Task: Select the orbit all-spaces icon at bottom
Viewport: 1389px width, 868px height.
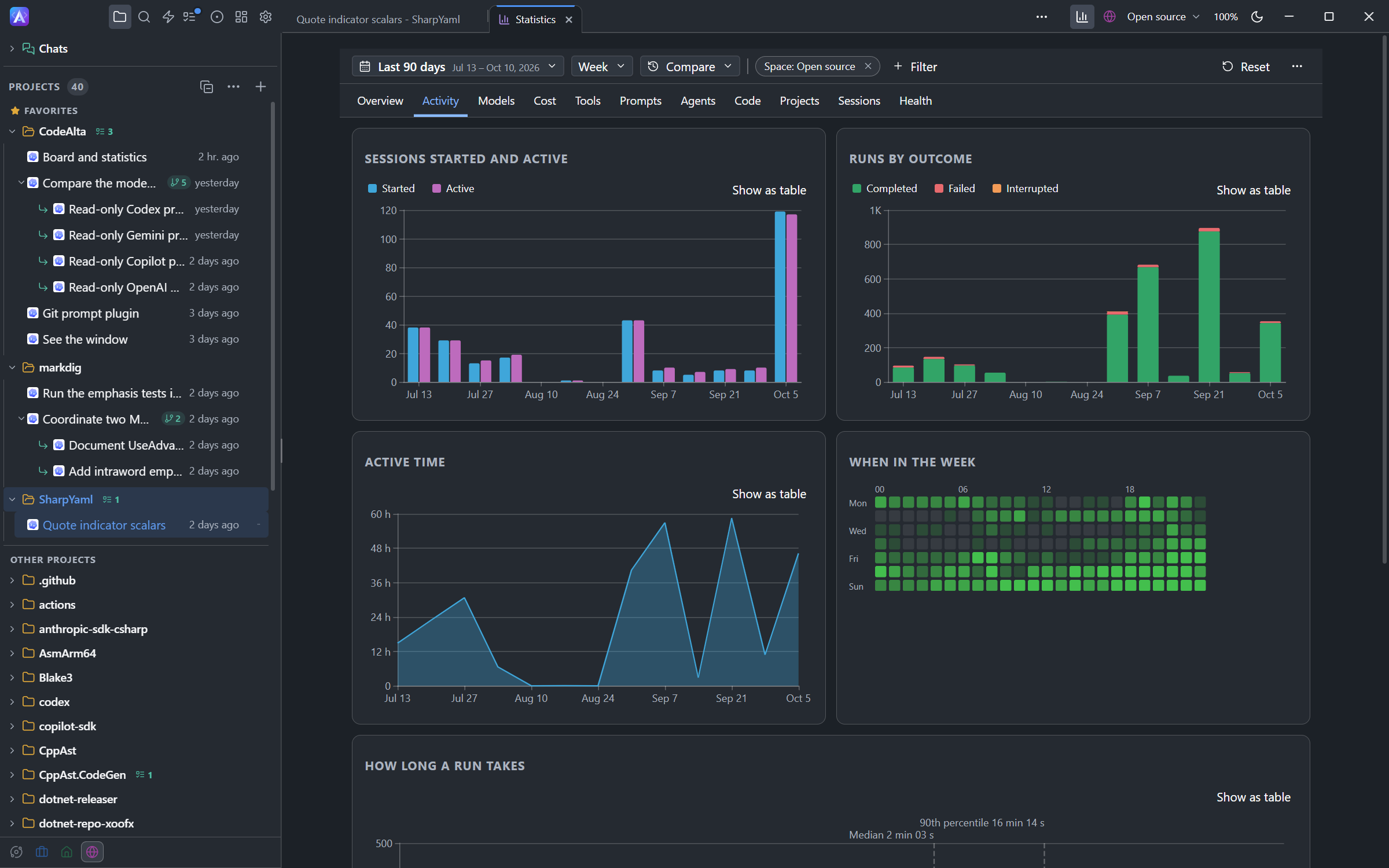Action: [x=16, y=852]
